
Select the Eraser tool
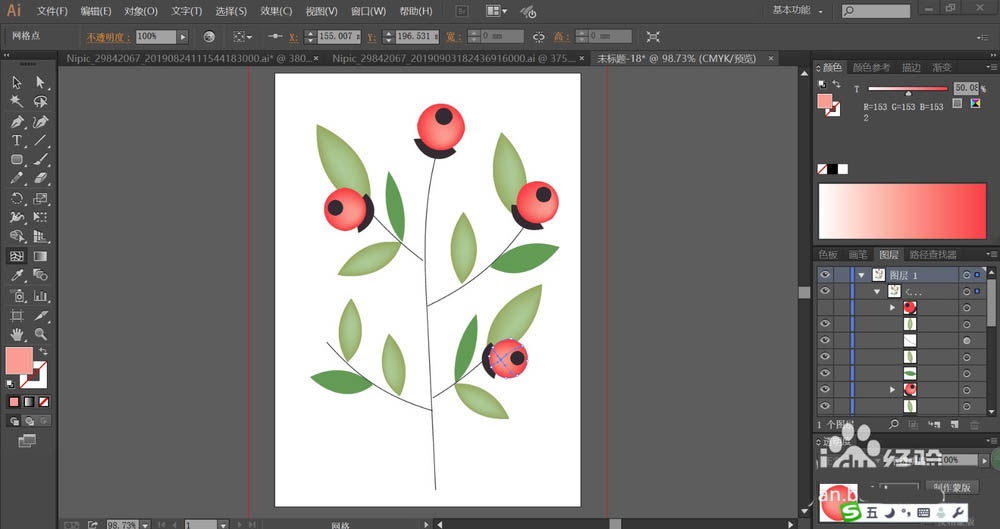click(x=41, y=179)
